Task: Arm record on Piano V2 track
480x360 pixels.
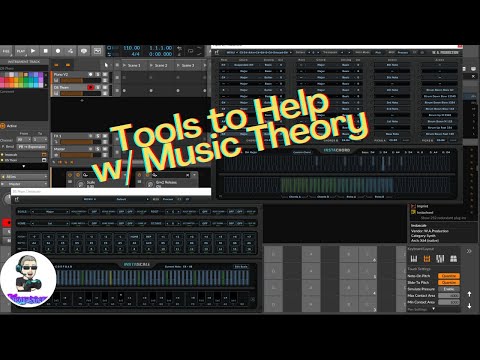Action: coord(90,74)
